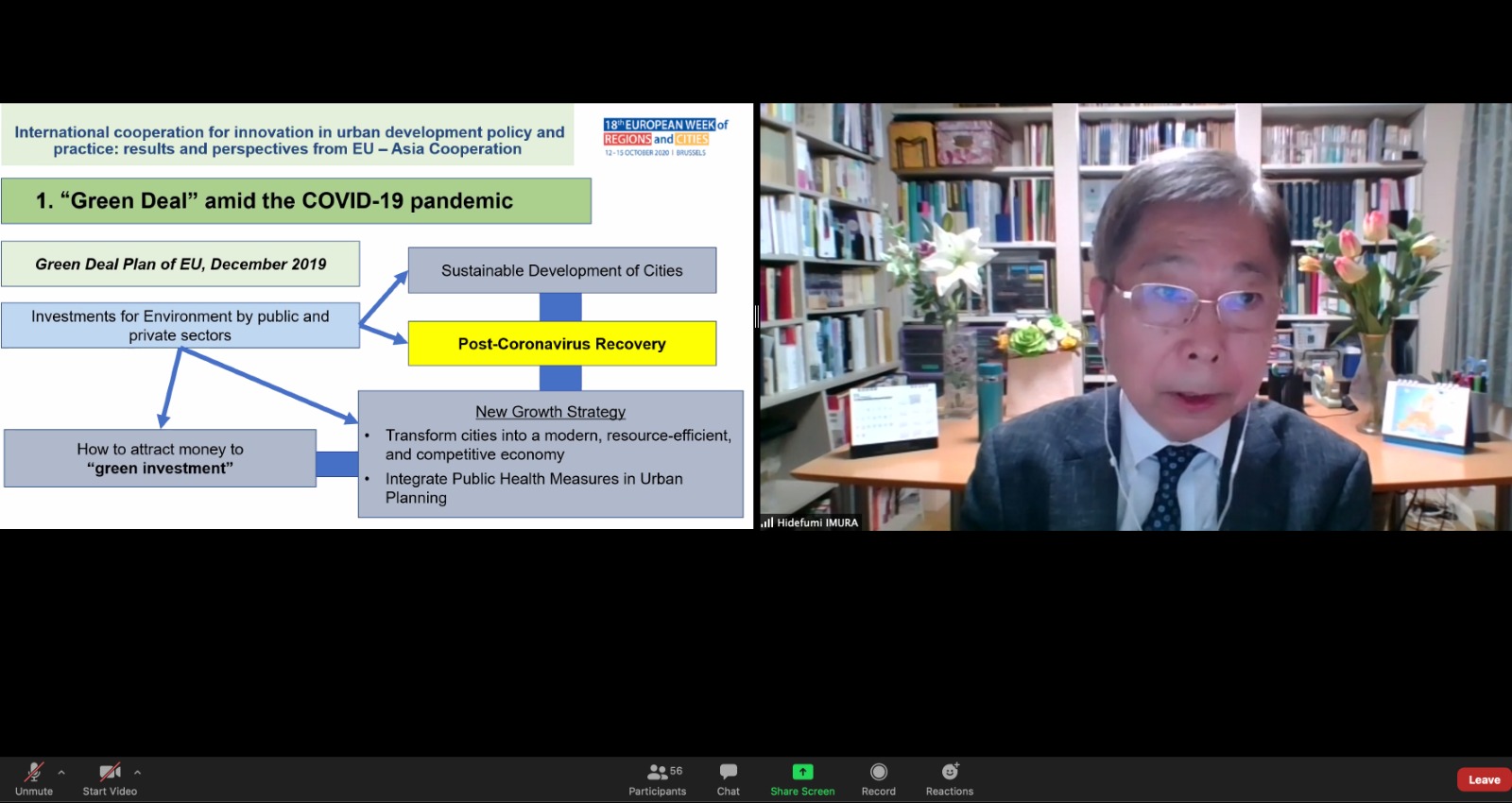
Task: Leave the meeting
Action: 1483,779
